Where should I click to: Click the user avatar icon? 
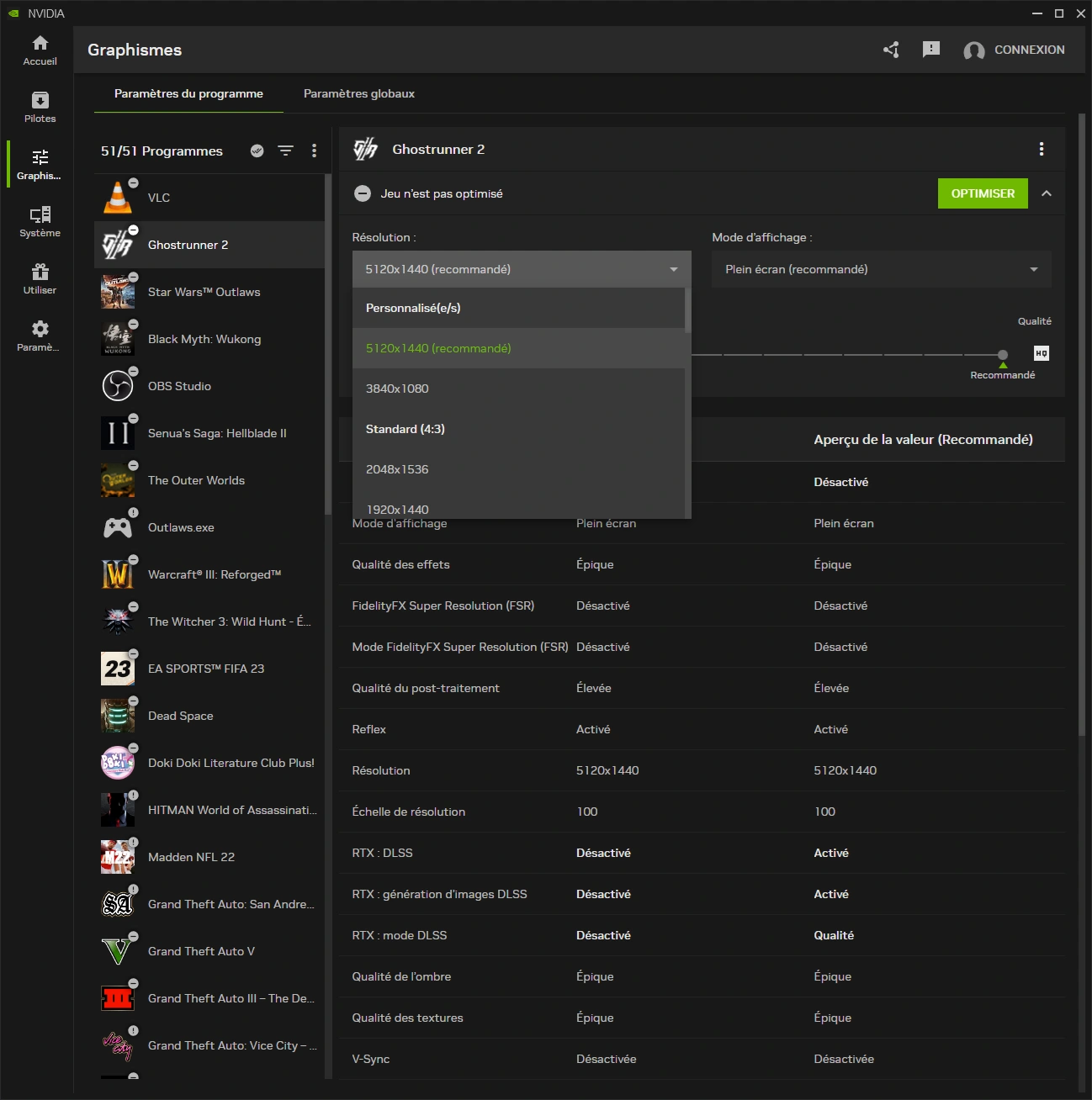(x=974, y=50)
